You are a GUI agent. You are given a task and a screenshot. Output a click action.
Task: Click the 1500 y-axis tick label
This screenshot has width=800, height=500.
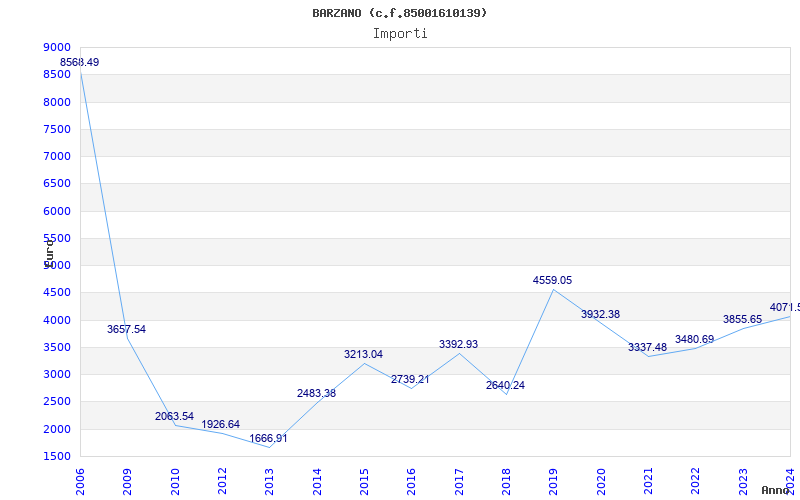pyautogui.click(x=57, y=456)
